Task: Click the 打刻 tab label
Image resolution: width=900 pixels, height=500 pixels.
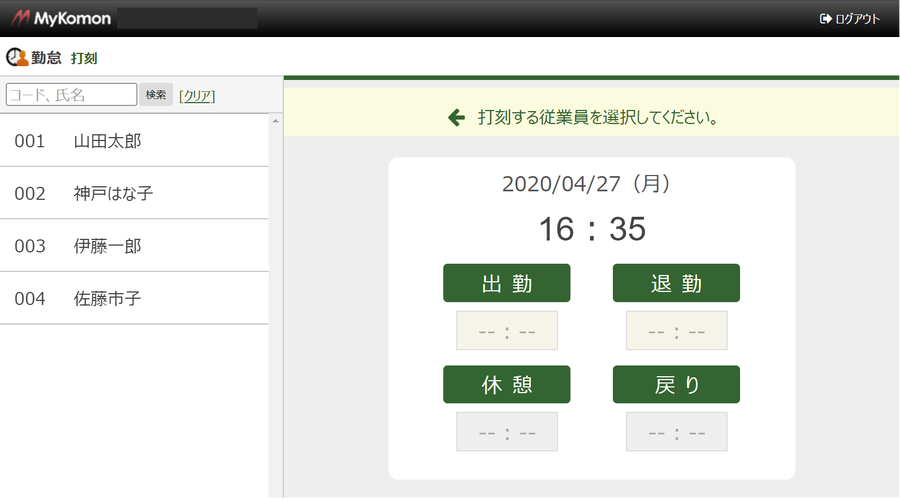Action: (x=84, y=59)
